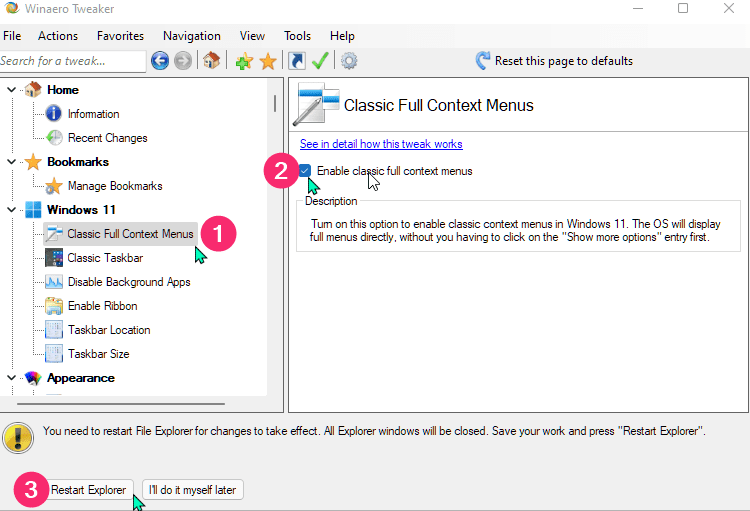This screenshot has height=511, width=750.
Task: Select the Windows 11 category label
Action: (x=81, y=210)
